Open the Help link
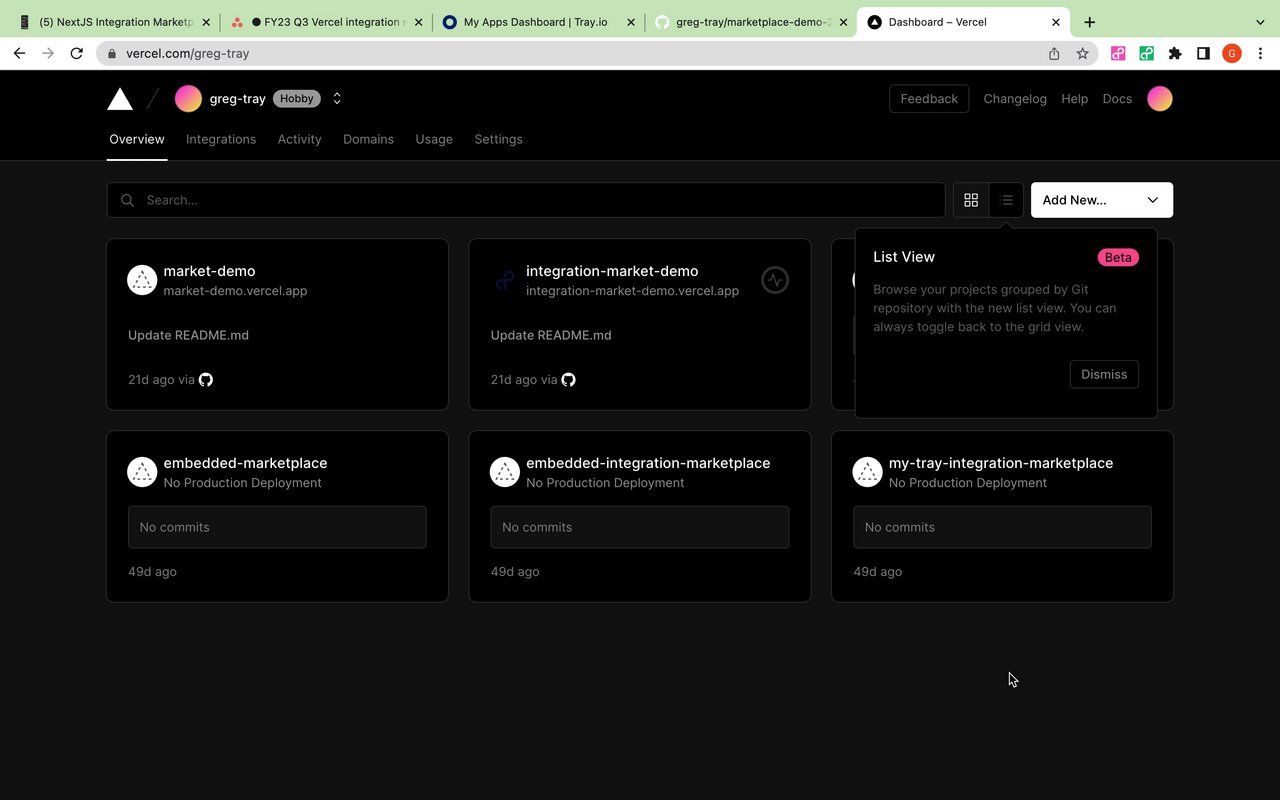Screen dimensions: 1280x800 point(1075,98)
